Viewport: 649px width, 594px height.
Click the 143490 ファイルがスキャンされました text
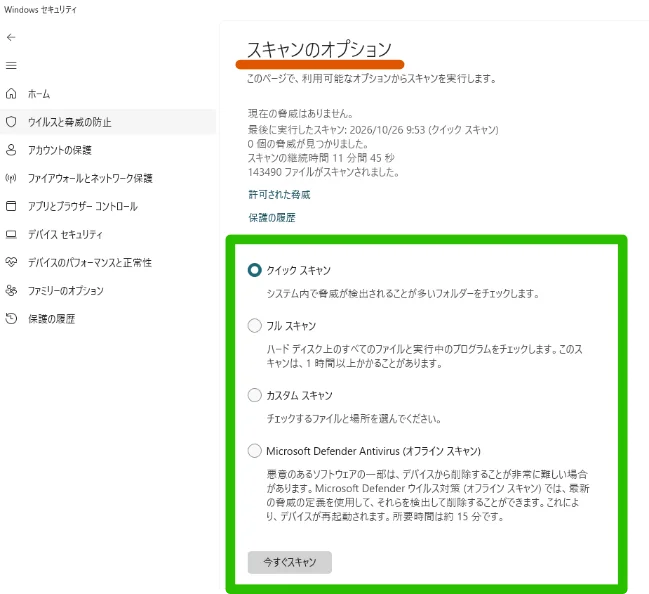click(x=323, y=172)
